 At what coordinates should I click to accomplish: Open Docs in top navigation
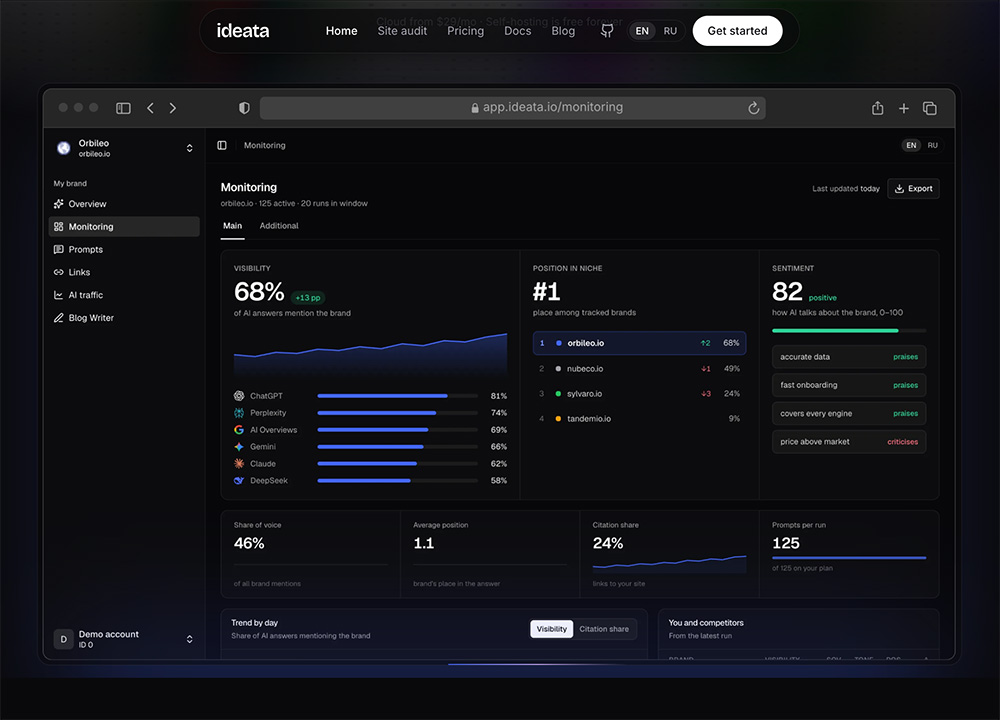click(518, 31)
